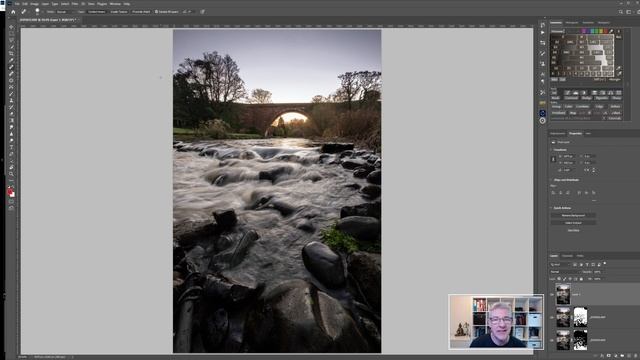This screenshot has width=640, height=360.
Task: Select the Zoom magnifier tool
Action: (x=11, y=174)
